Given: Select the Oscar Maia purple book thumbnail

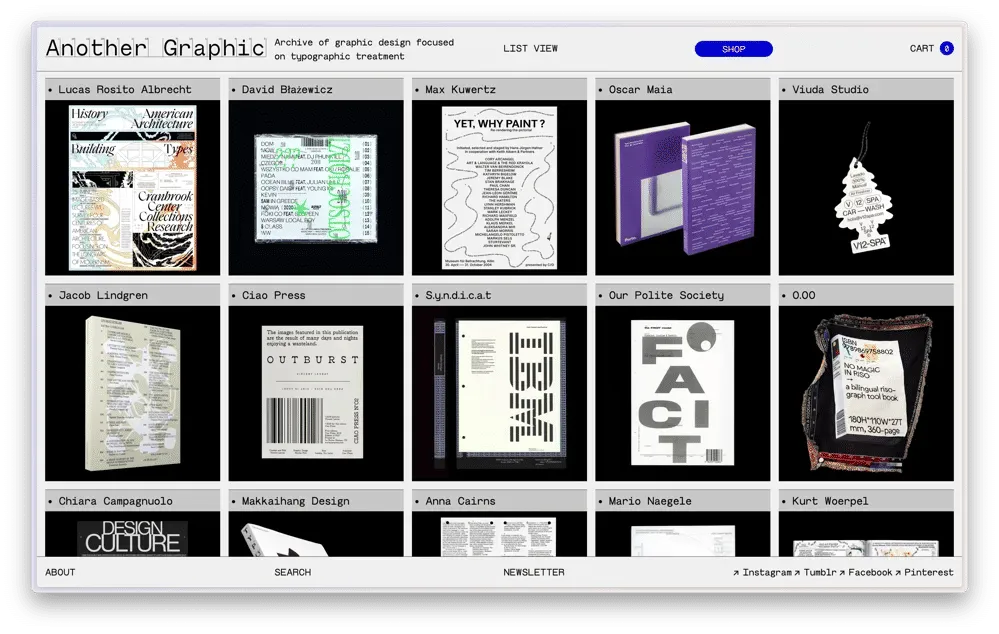Looking at the screenshot, I should 682,187.
